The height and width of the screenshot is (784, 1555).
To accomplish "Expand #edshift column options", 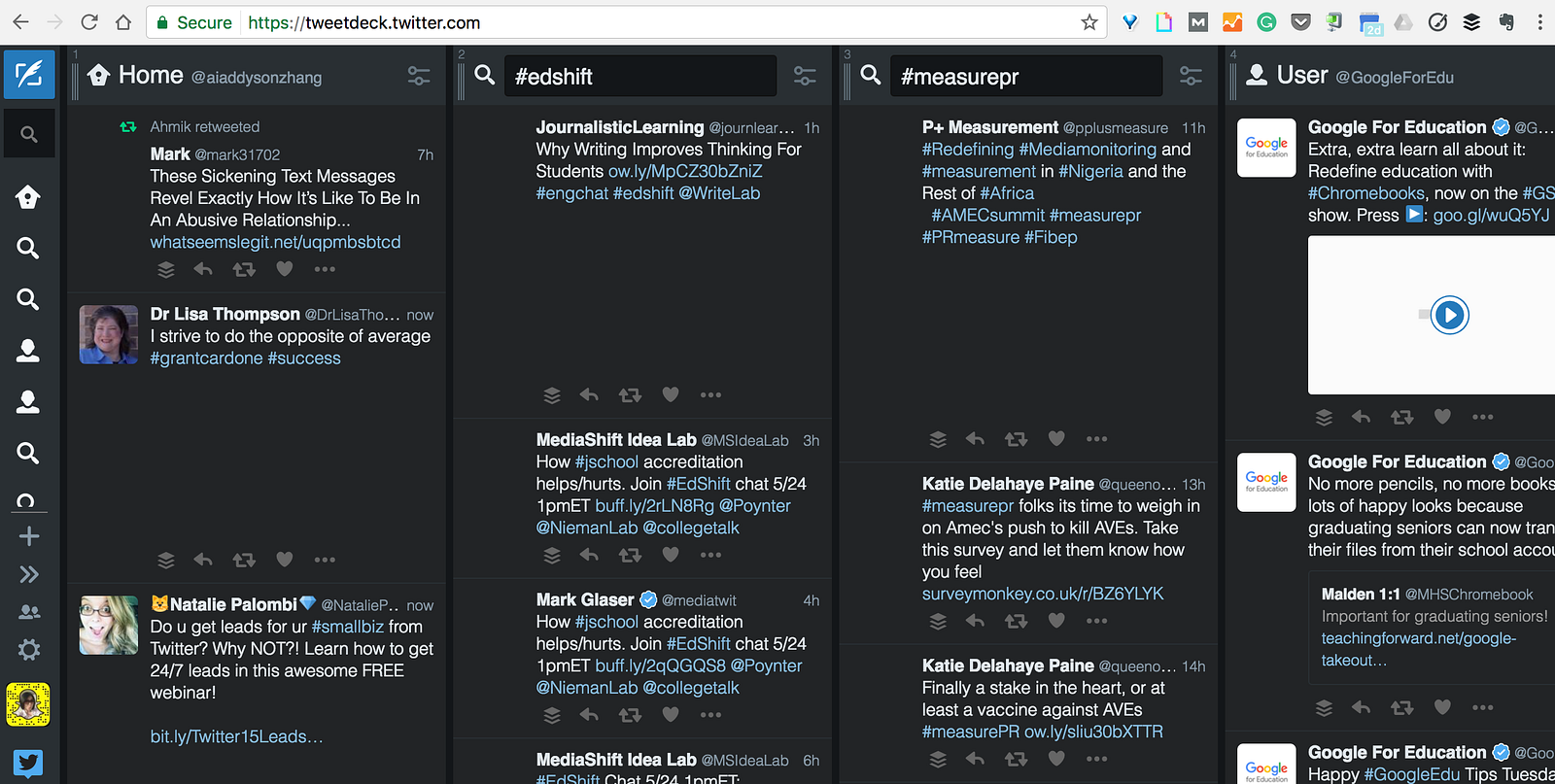I will coord(805,76).
